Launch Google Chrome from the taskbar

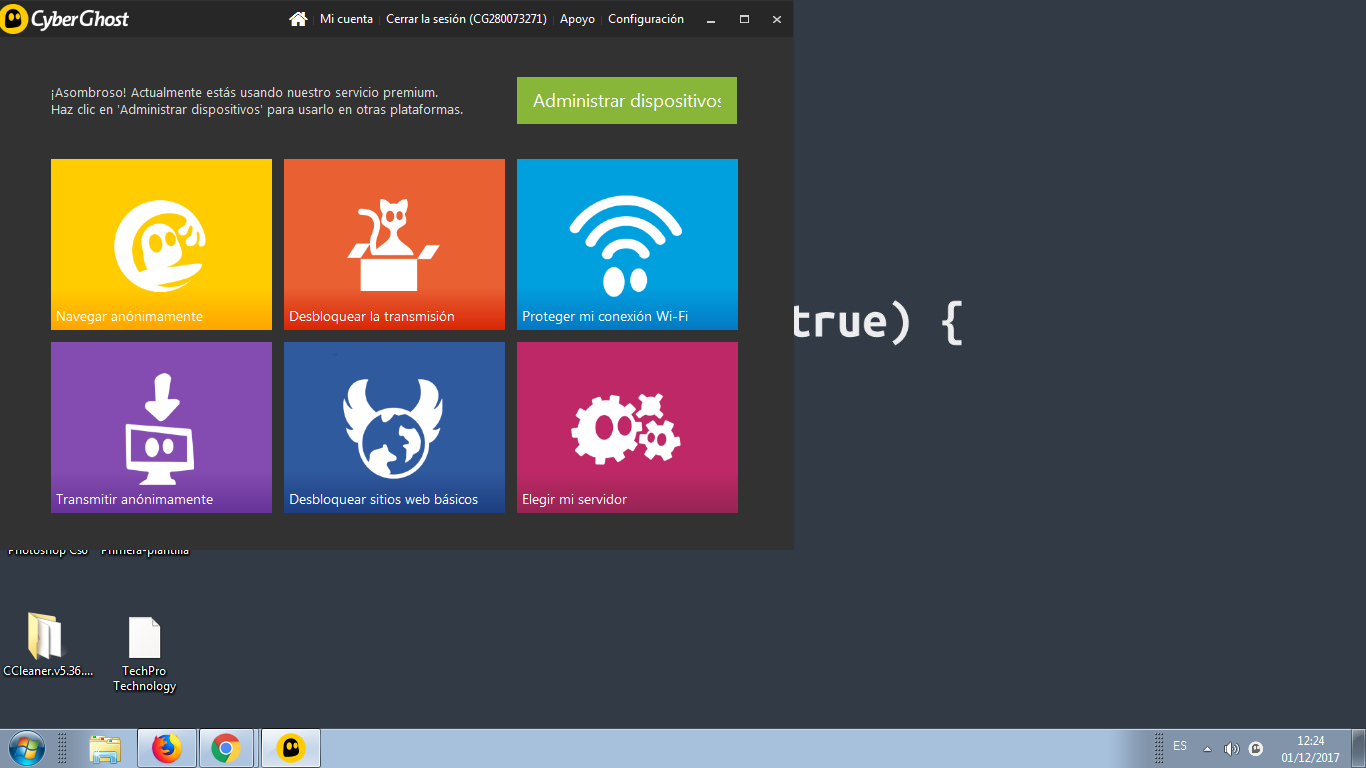click(226, 748)
